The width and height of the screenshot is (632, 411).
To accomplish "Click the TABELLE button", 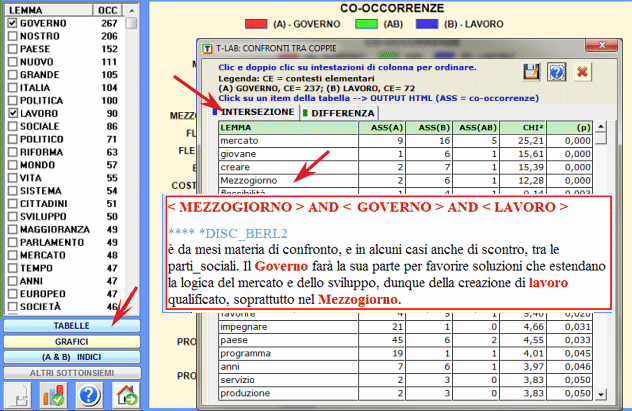I will coord(72,326).
